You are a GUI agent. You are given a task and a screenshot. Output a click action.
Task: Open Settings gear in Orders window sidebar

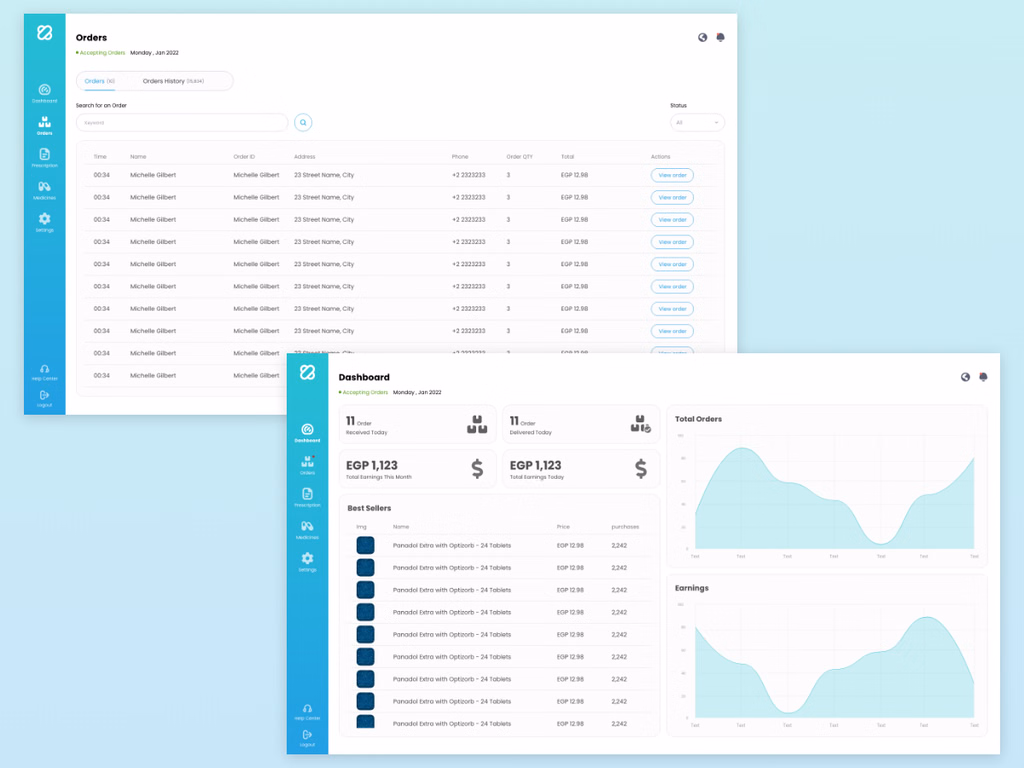pyautogui.click(x=44, y=221)
